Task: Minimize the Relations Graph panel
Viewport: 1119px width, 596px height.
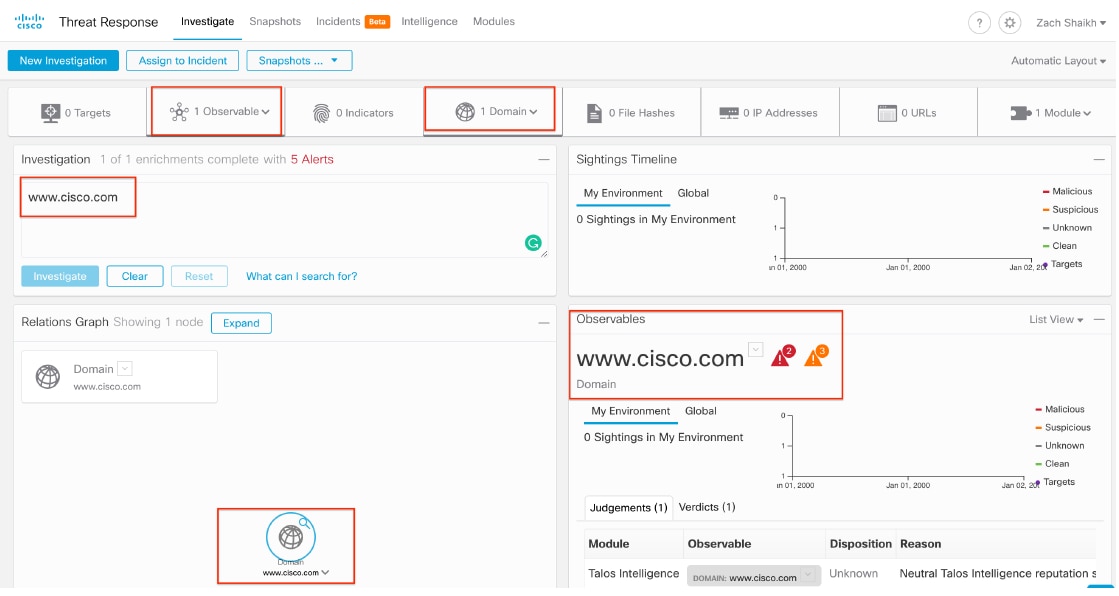Action: coord(544,323)
